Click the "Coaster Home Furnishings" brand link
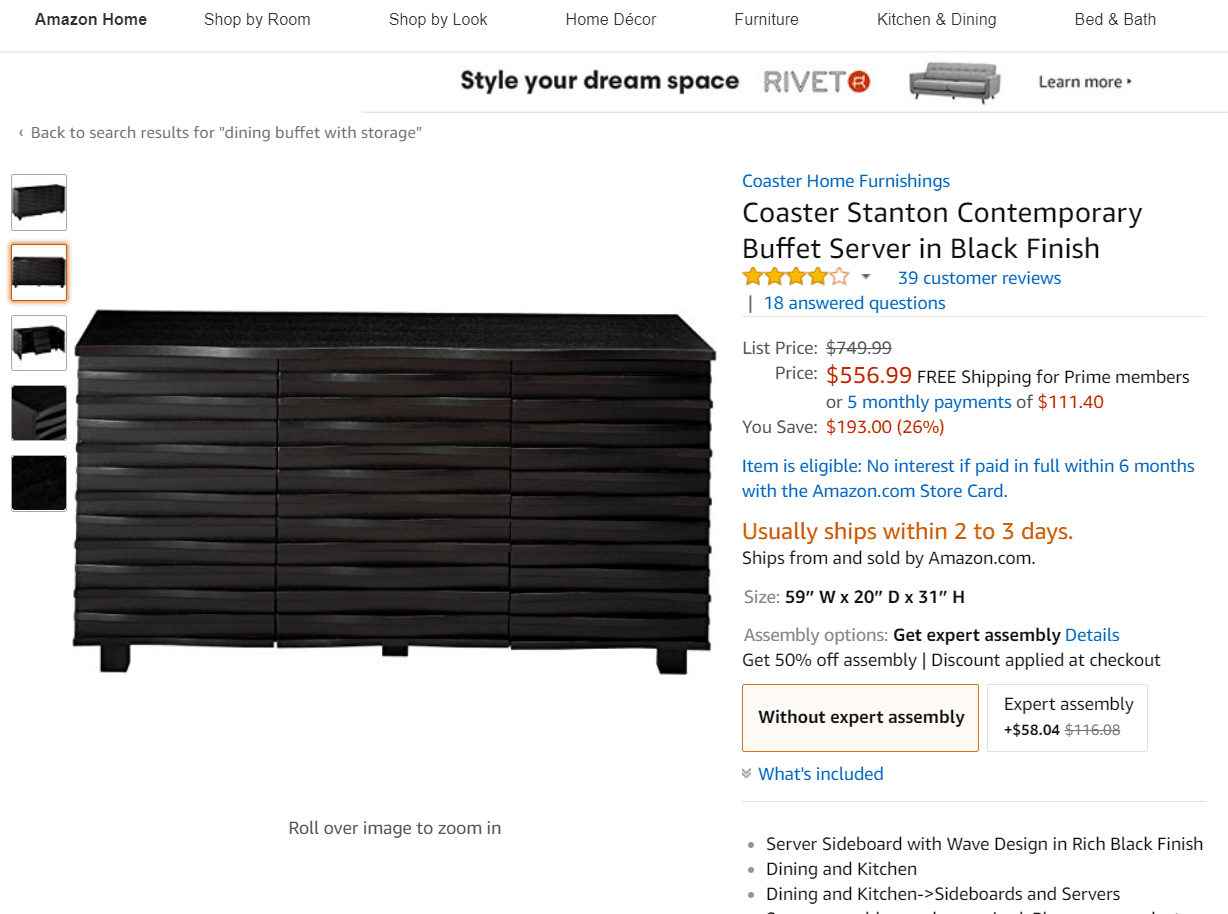This screenshot has width=1228, height=914. [845, 181]
